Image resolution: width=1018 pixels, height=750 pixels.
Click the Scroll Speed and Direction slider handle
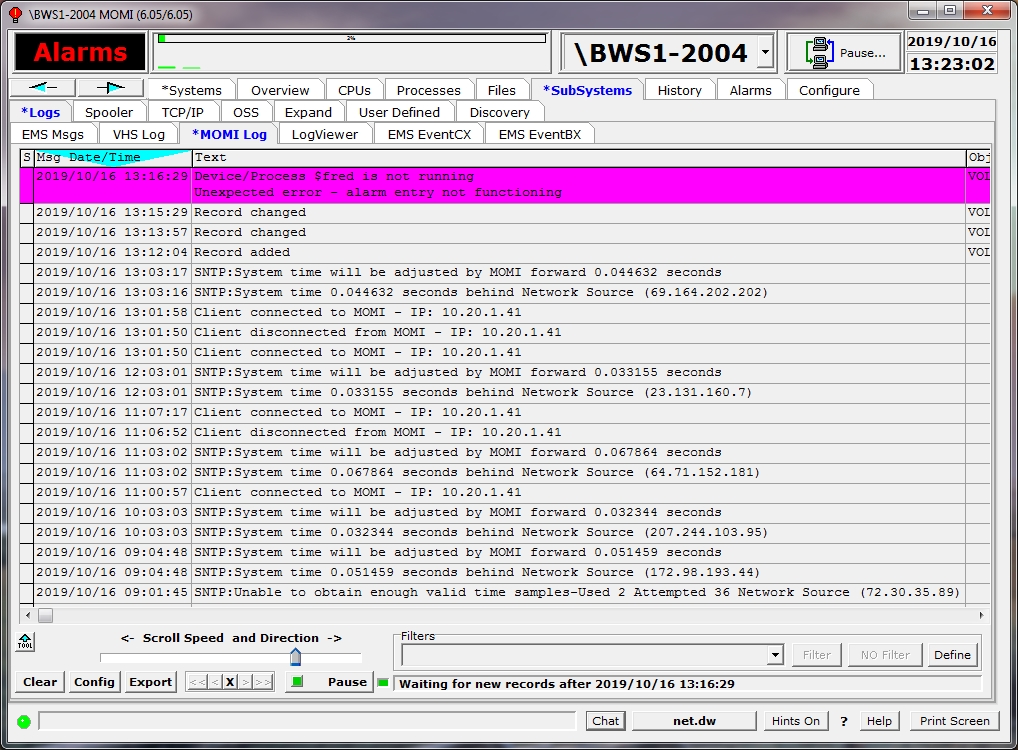tap(295, 656)
